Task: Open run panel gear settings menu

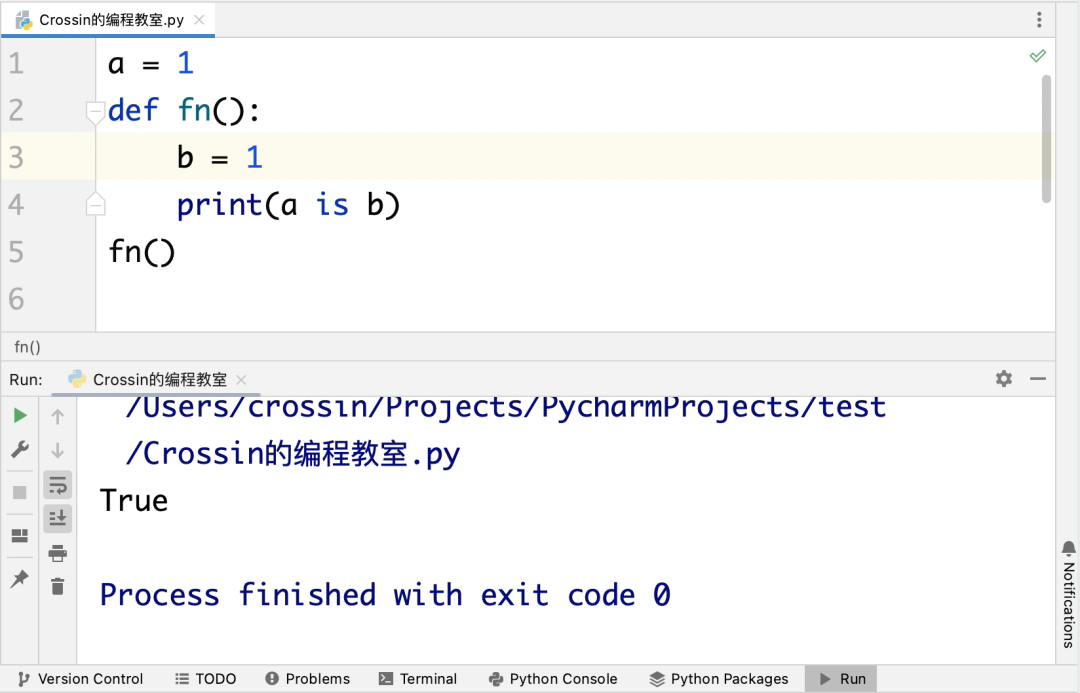Action: coord(1004,378)
